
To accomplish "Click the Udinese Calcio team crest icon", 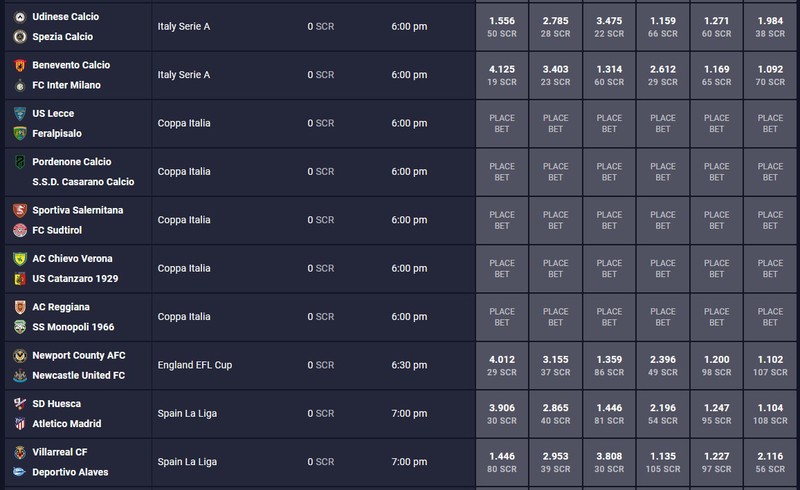I will [x=20, y=17].
